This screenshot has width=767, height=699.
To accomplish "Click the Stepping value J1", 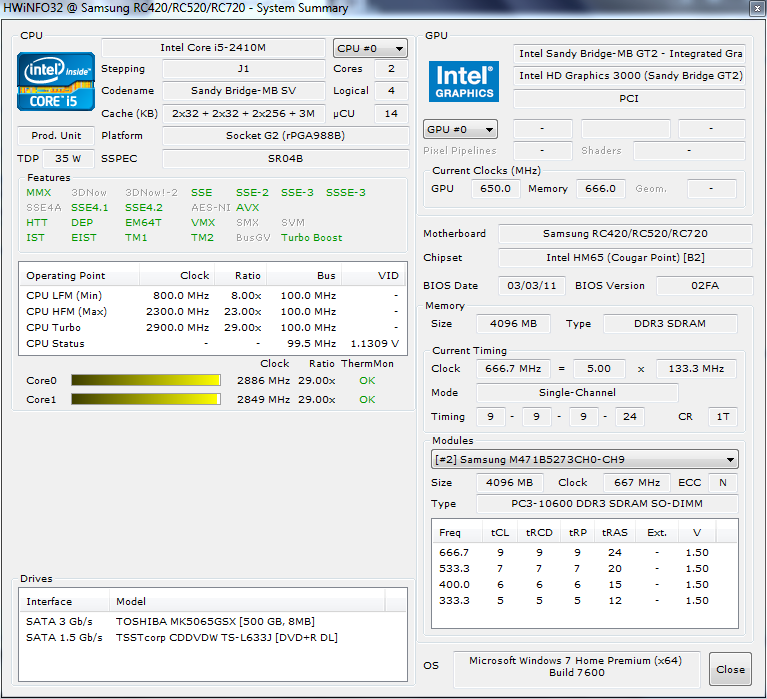I will [x=243, y=68].
